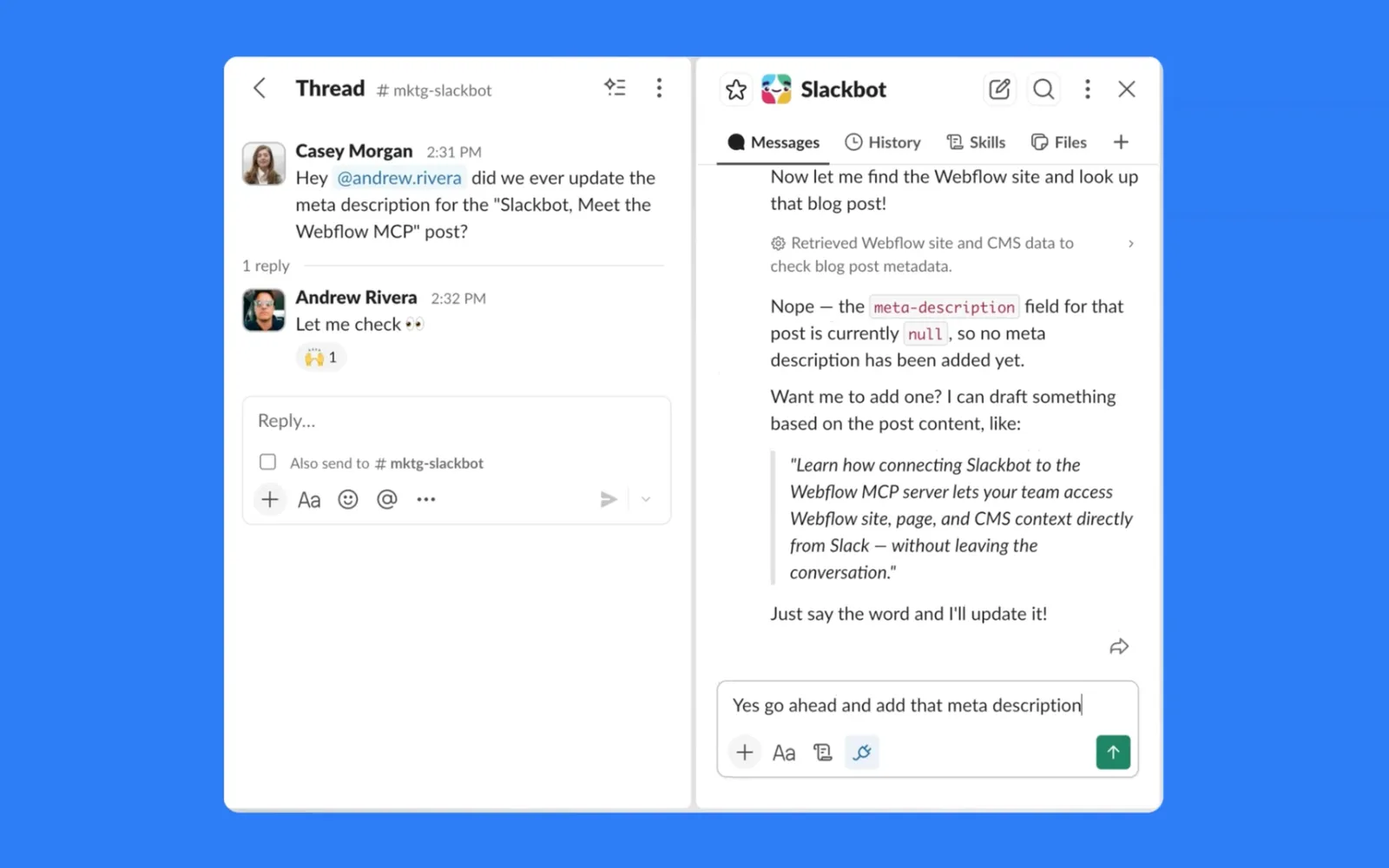
Task: Switch to the History tab
Action: [883, 142]
